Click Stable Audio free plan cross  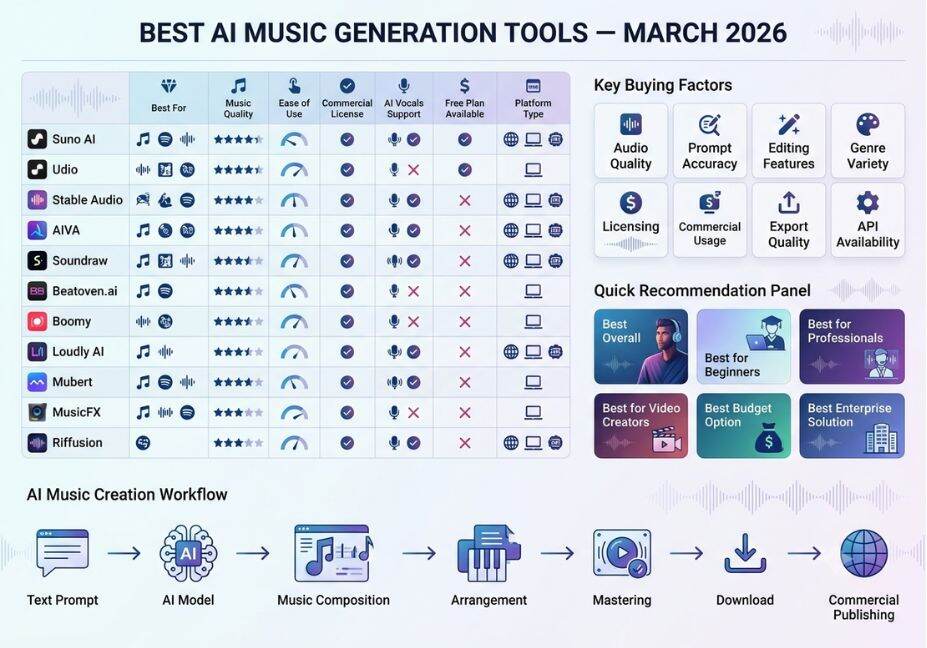[x=465, y=200]
